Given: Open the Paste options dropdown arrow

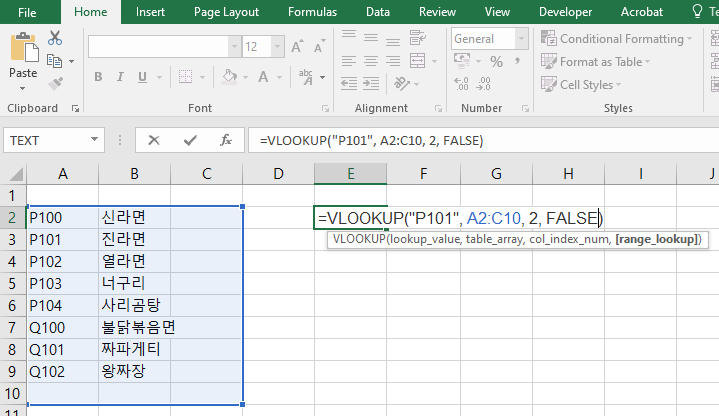Looking at the screenshot, I should coord(22,89).
